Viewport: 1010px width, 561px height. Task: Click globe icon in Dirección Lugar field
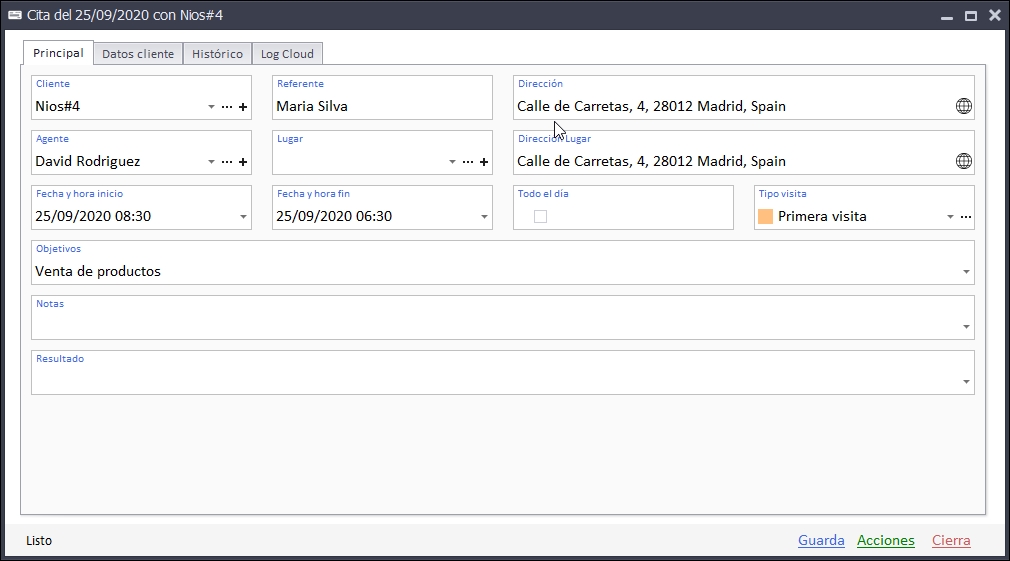point(964,161)
